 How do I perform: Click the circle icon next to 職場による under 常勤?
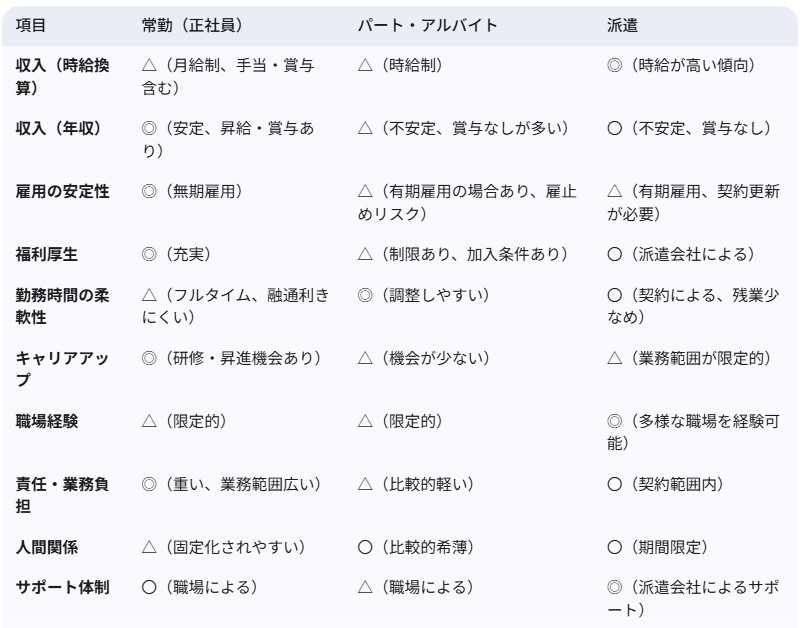point(149,587)
